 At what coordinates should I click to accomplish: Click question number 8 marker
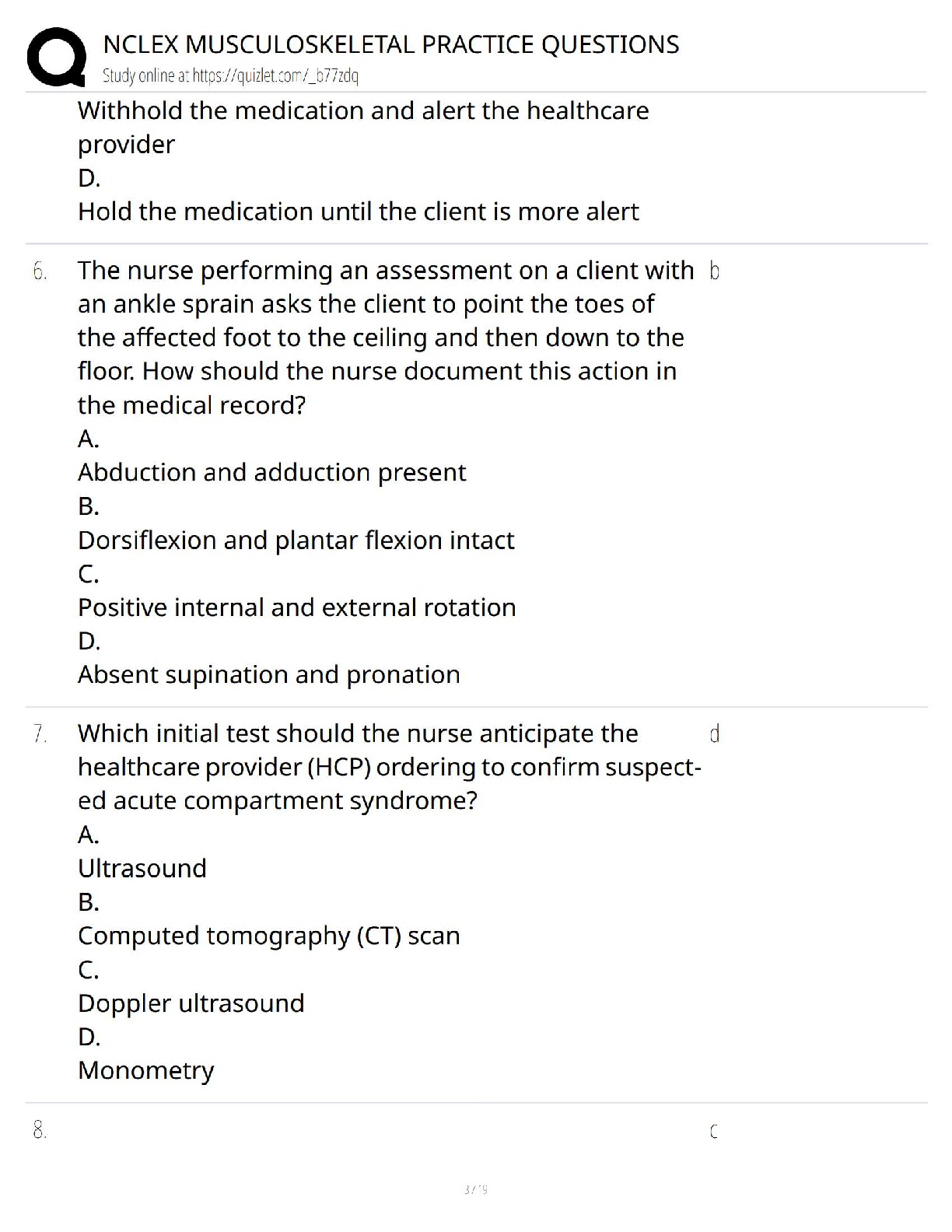coord(40,1130)
